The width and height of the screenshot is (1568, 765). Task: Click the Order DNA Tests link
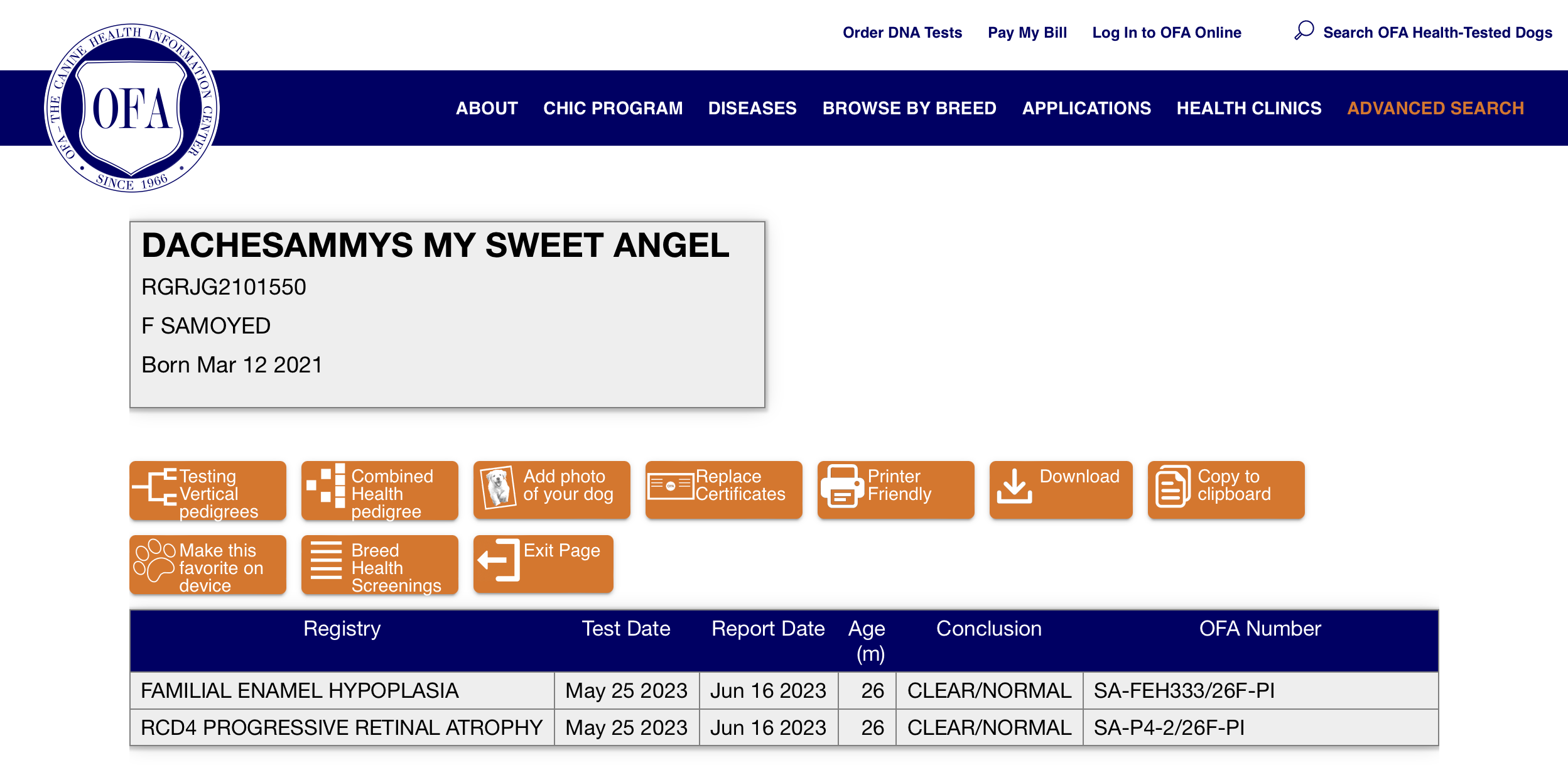(902, 33)
